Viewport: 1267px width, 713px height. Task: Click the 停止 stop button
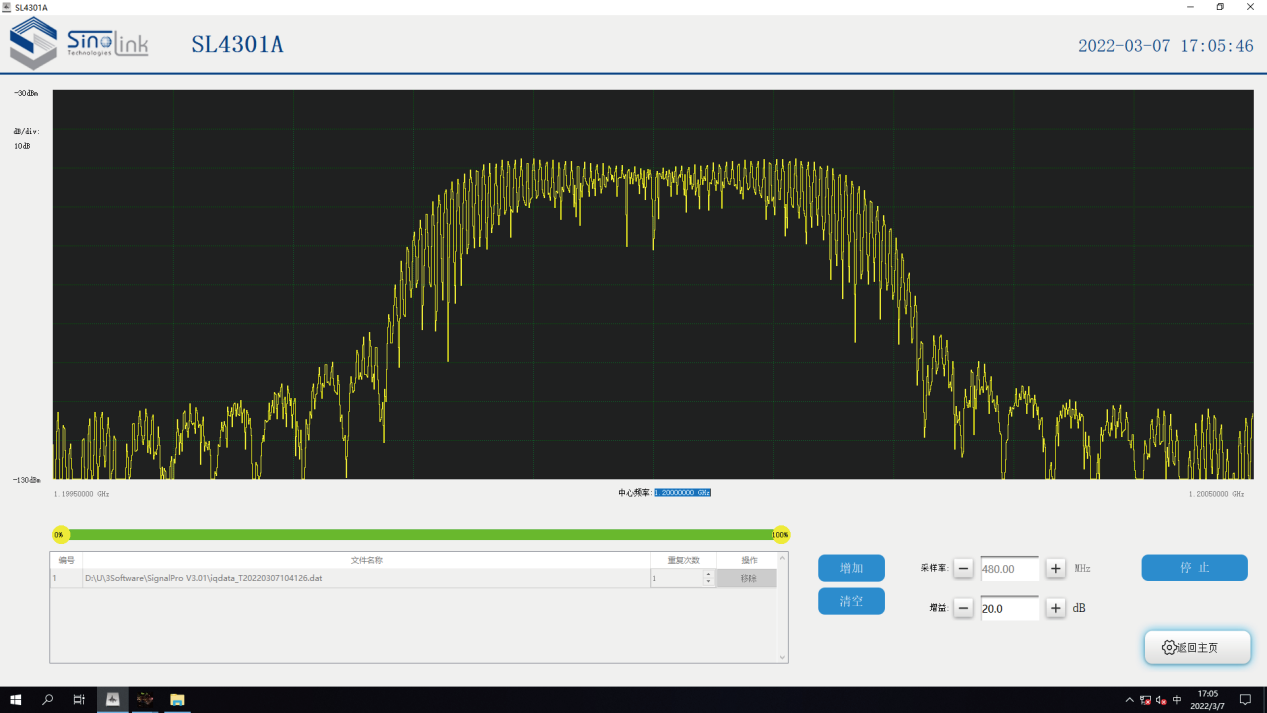pos(1194,568)
